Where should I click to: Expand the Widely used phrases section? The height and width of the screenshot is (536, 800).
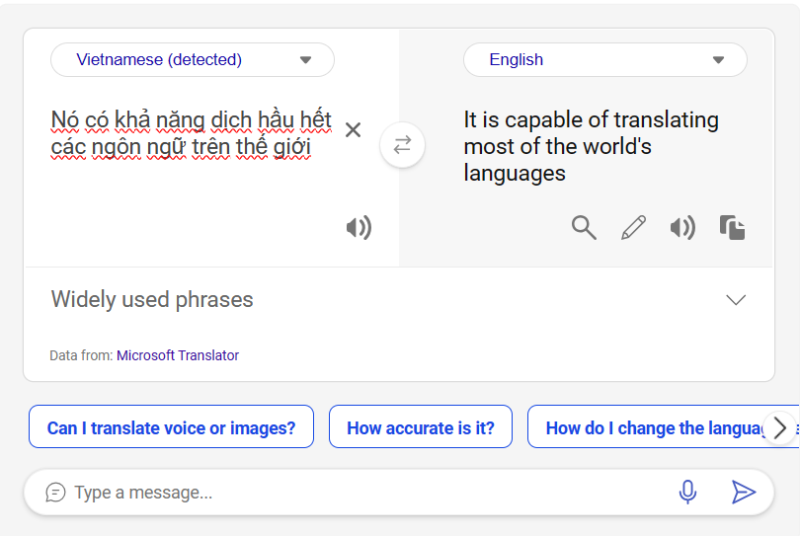[736, 300]
